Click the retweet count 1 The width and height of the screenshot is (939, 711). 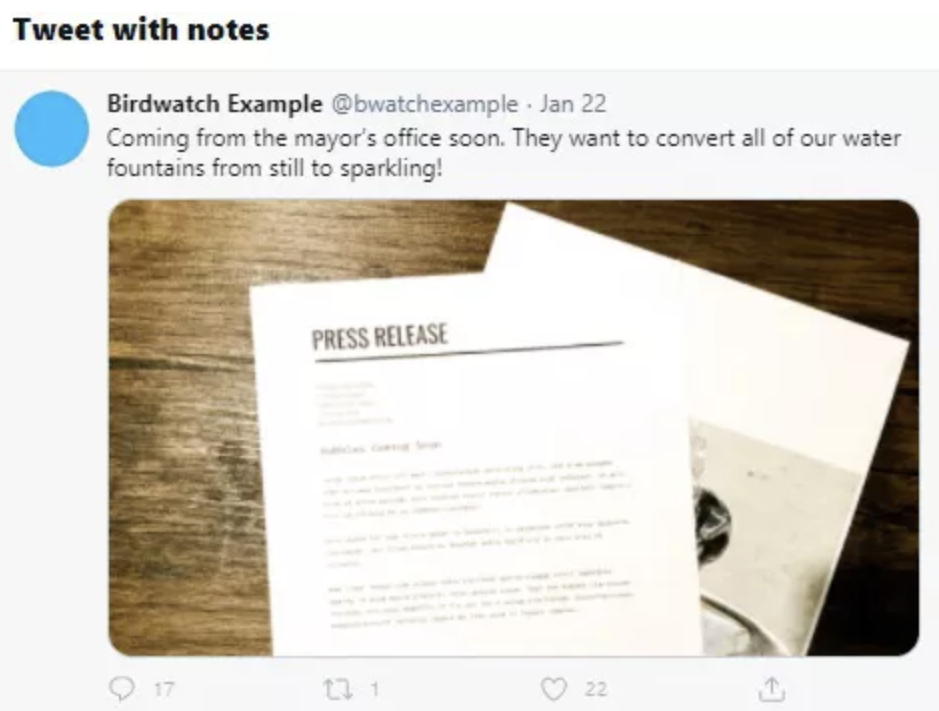pos(374,689)
